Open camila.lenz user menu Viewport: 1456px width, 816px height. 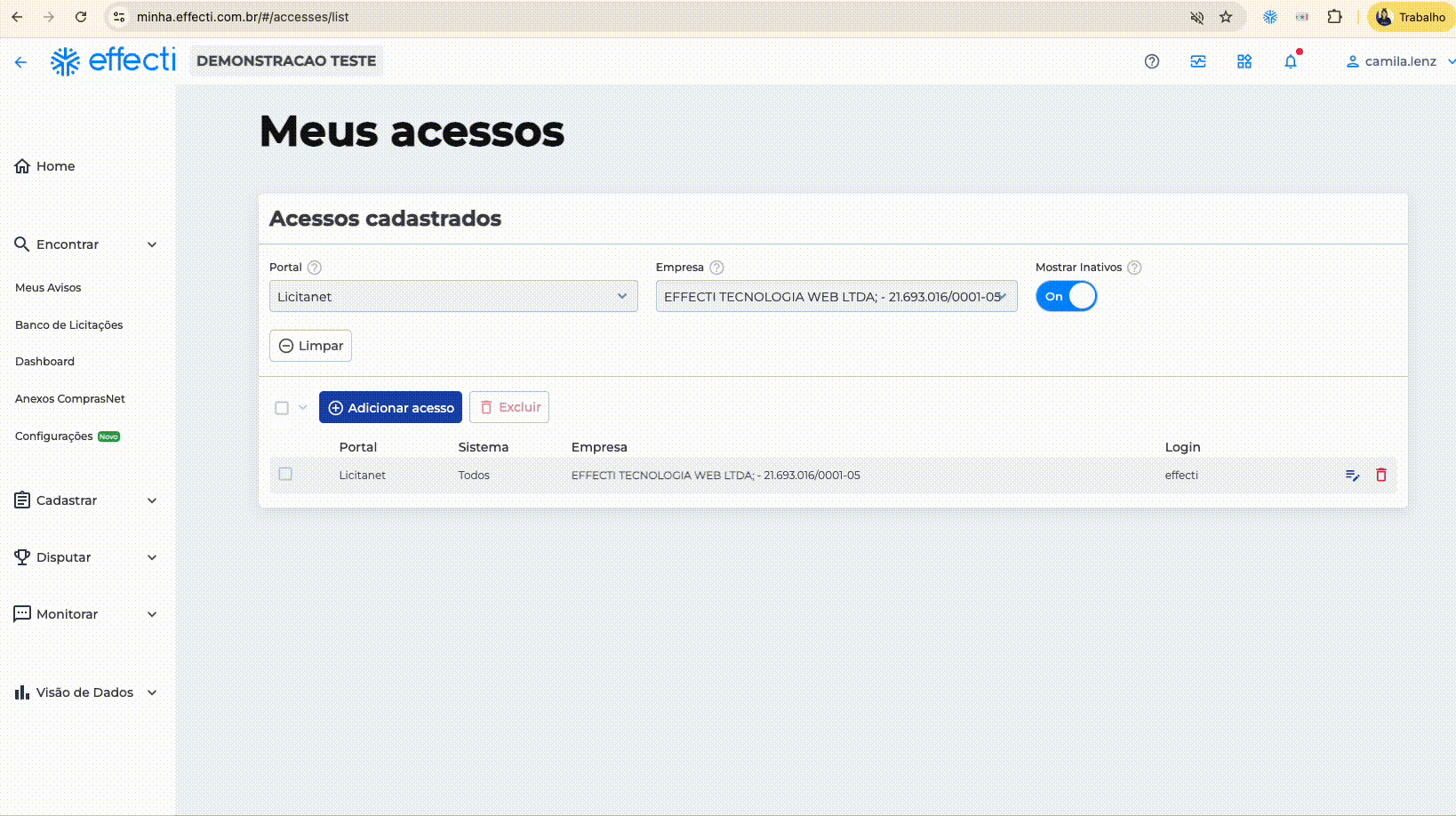coord(1400,61)
